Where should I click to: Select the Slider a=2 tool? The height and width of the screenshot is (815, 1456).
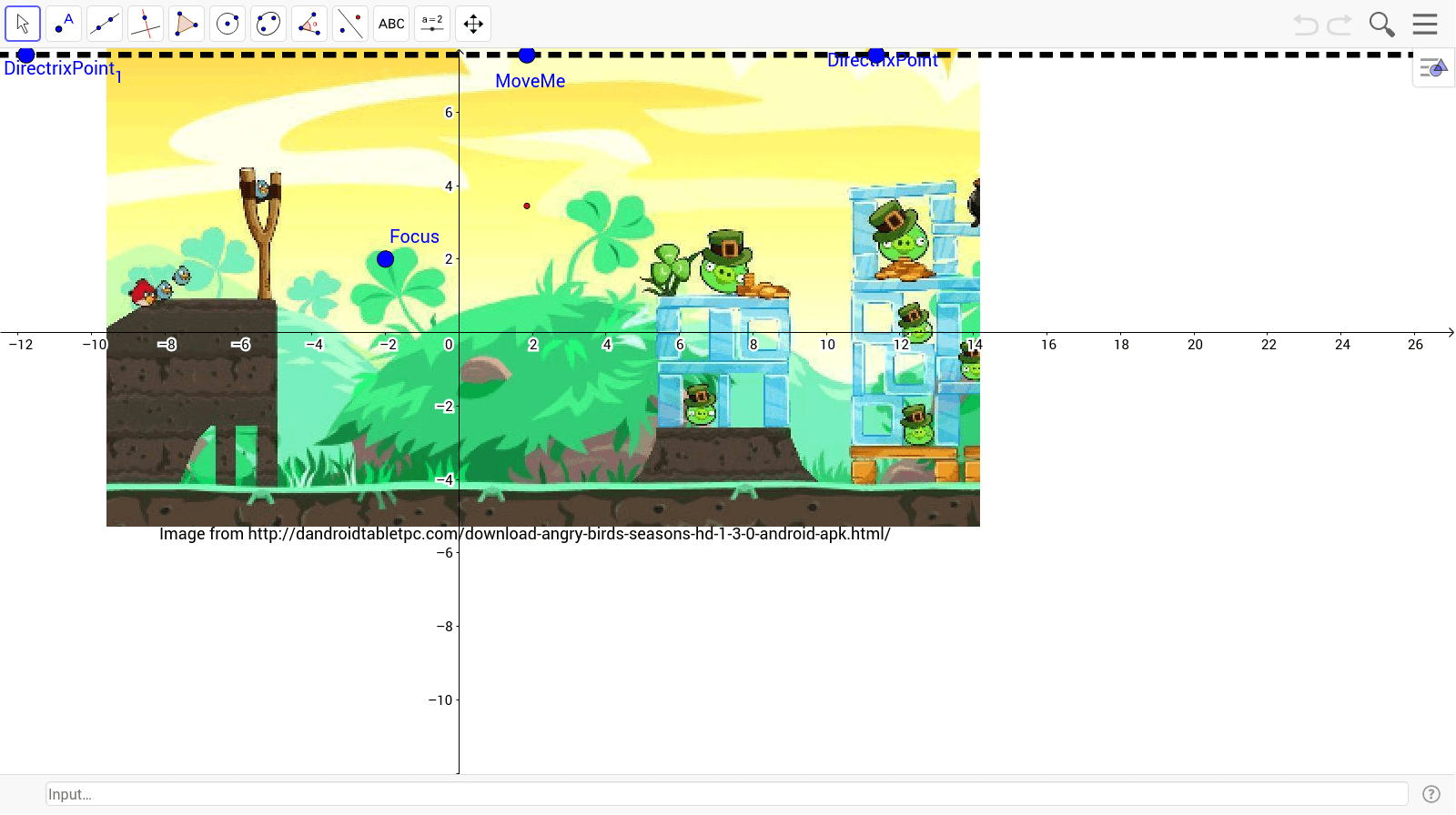coord(432,24)
